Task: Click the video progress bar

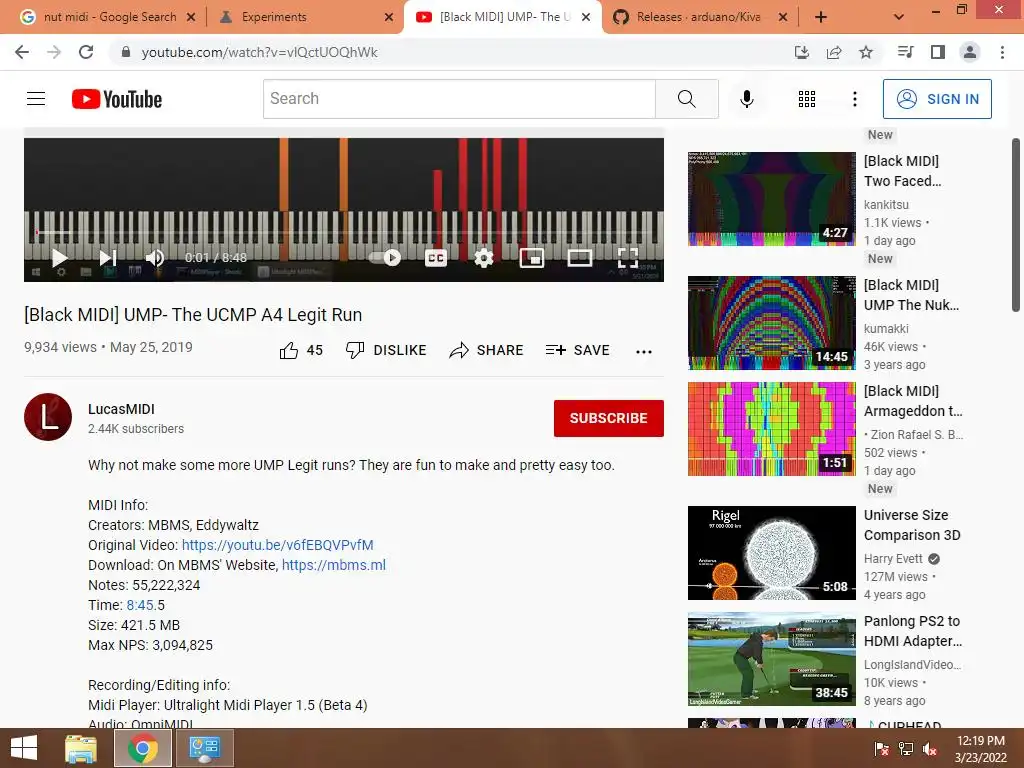Action: pyautogui.click(x=344, y=232)
